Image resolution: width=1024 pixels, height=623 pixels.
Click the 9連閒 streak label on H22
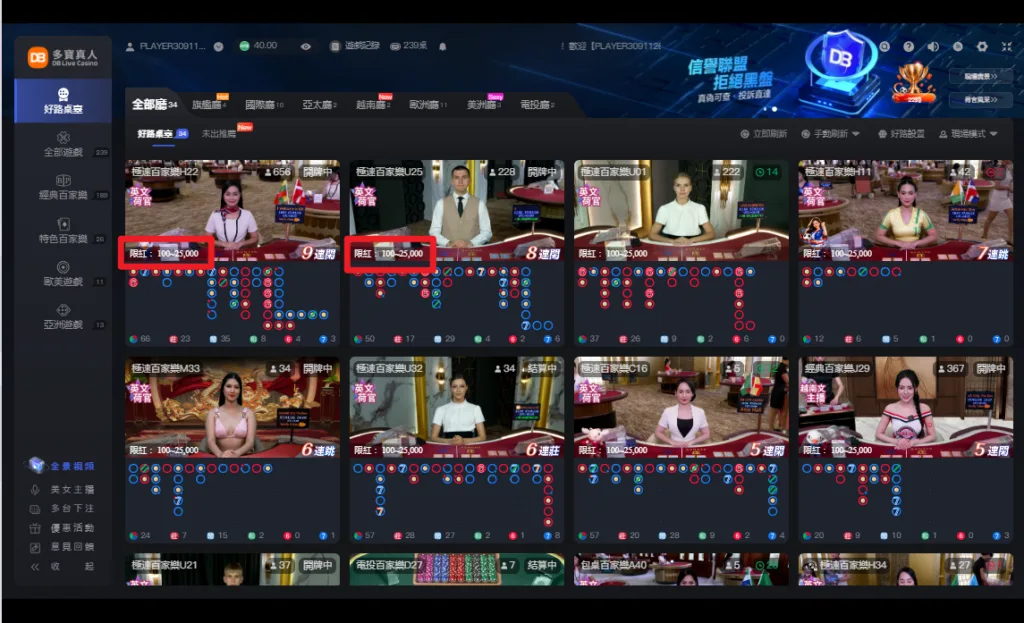pyautogui.click(x=319, y=253)
